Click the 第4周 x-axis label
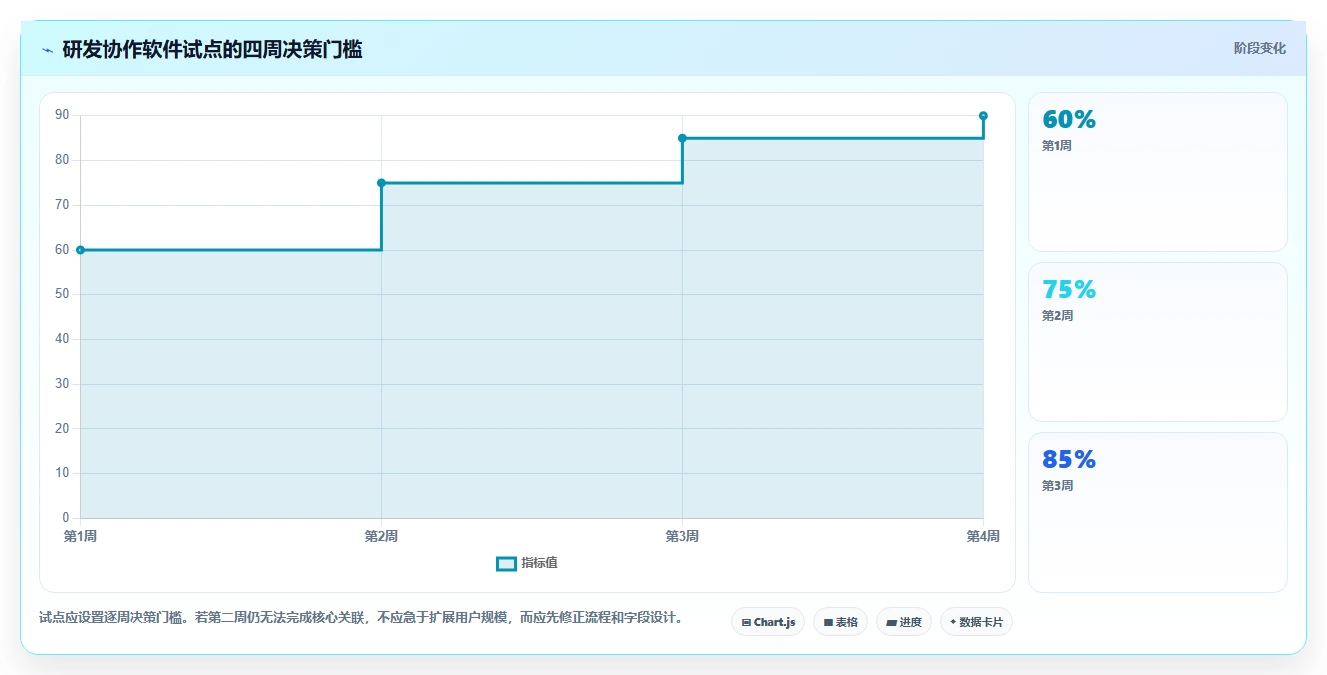This screenshot has height=675, width=1327. pyautogui.click(x=983, y=537)
